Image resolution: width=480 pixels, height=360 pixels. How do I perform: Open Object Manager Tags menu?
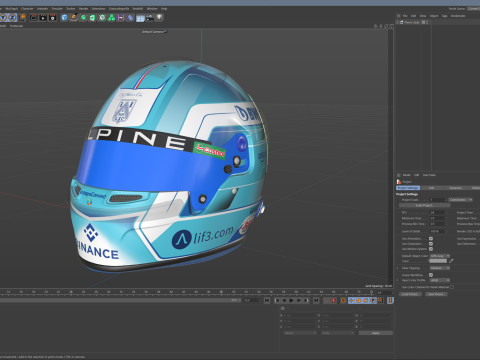(x=444, y=16)
